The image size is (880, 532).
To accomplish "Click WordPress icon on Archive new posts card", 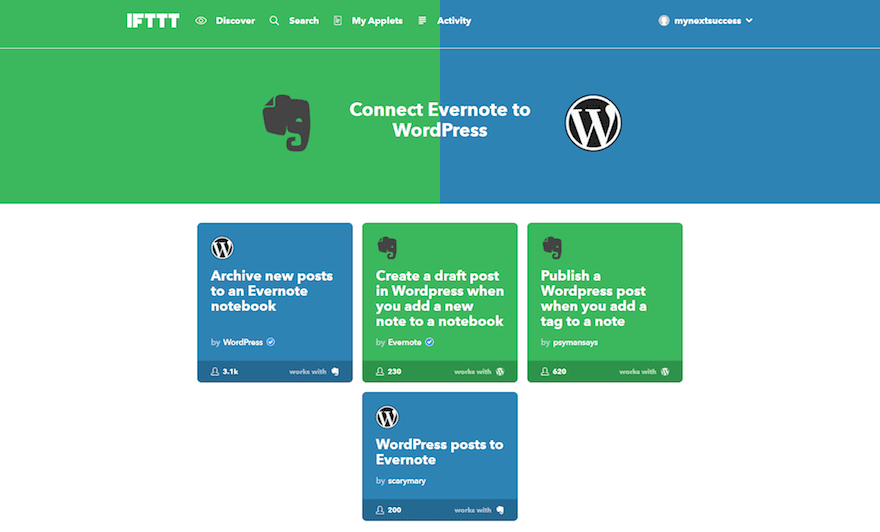I will (222, 248).
